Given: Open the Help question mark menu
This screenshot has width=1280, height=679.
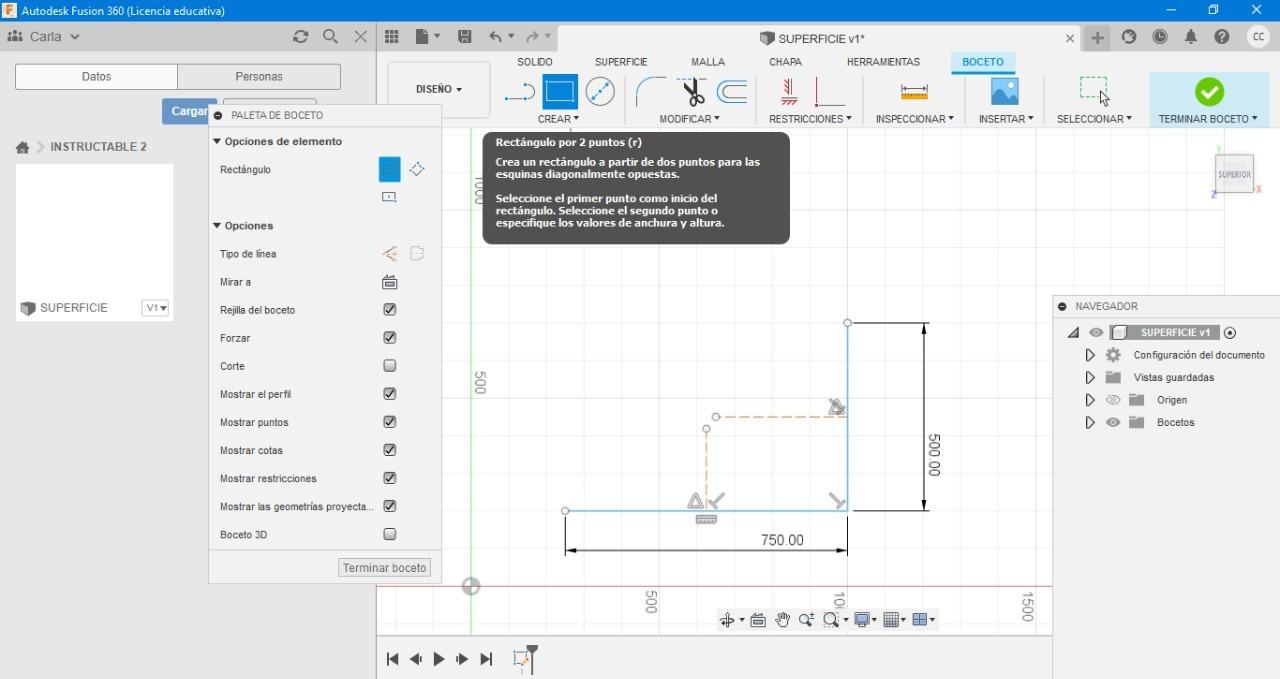Looking at the screenshot, I should 1221,37.
